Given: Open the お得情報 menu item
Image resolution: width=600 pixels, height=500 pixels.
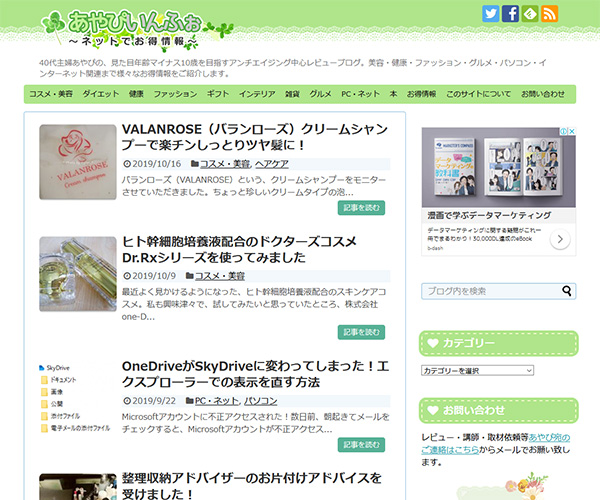Looking at the screenshot, I should pos(421,94).
